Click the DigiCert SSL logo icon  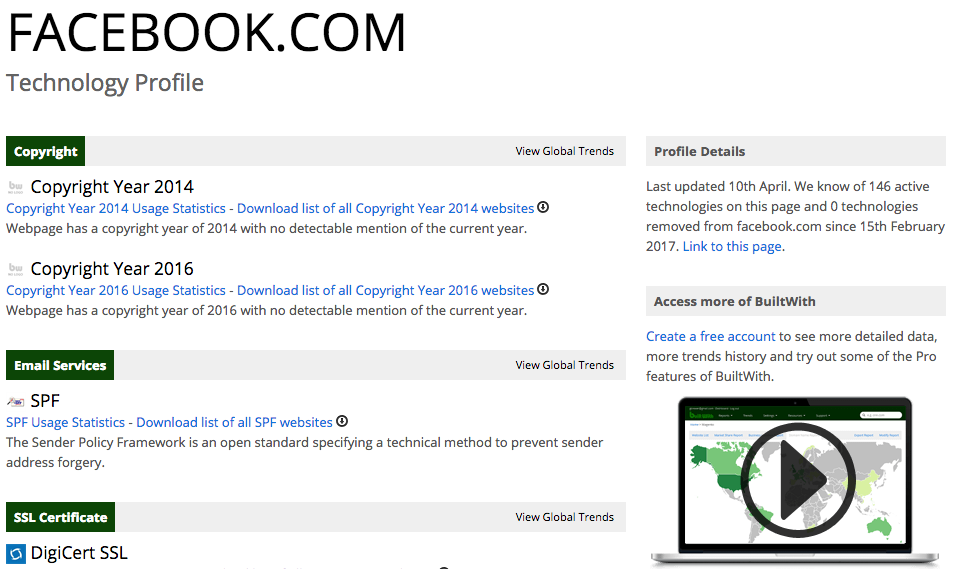coord(16,553)
